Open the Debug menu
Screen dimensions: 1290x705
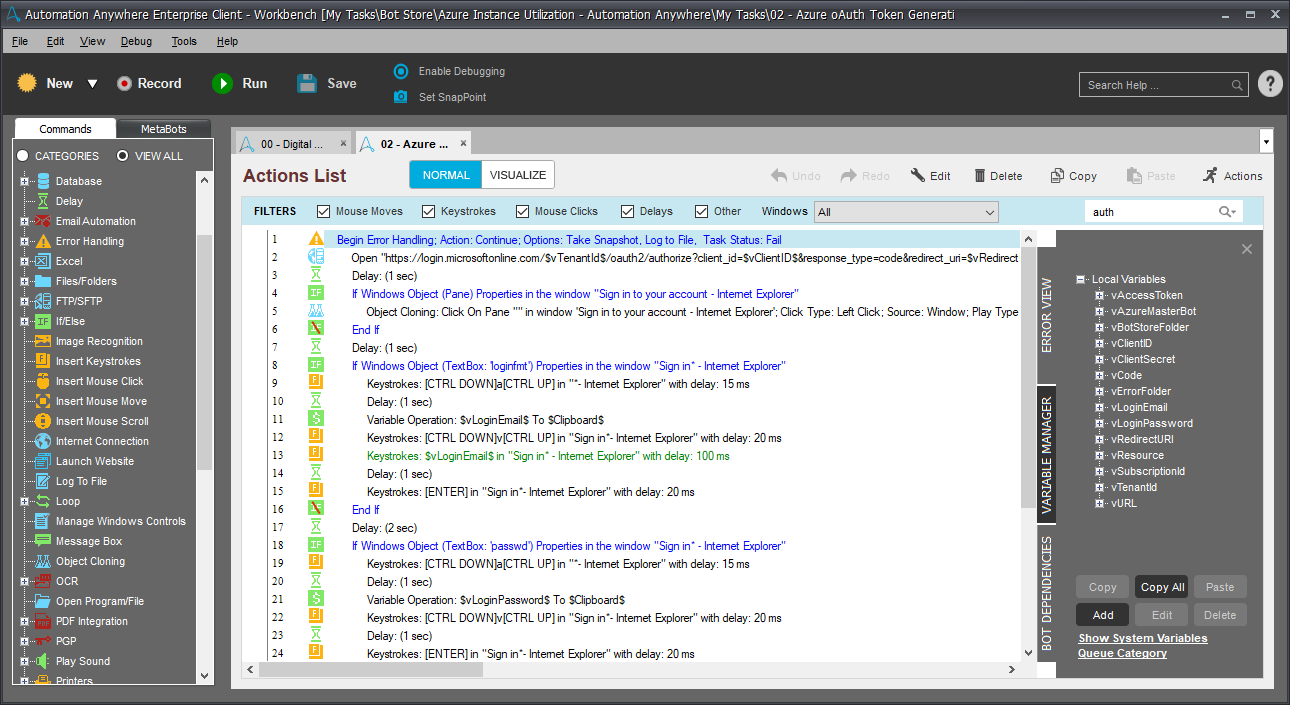(136, 41)
